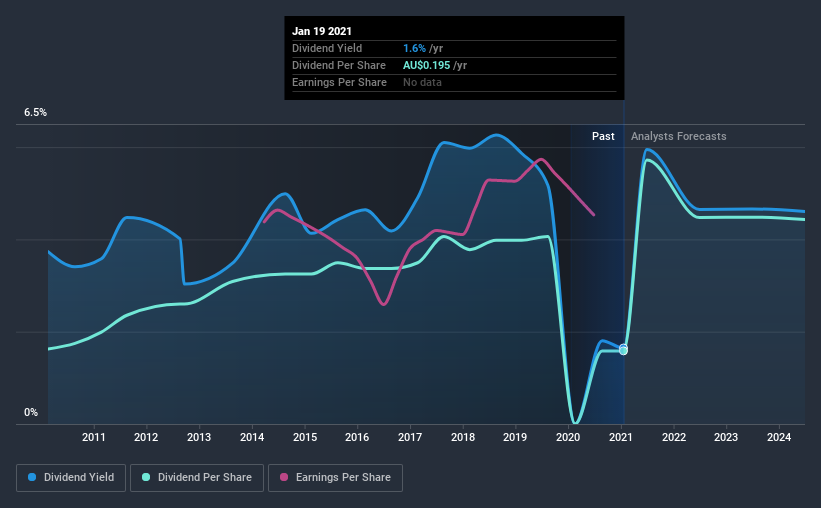
Task: Click the Past region label
Action: click(603, 136)
